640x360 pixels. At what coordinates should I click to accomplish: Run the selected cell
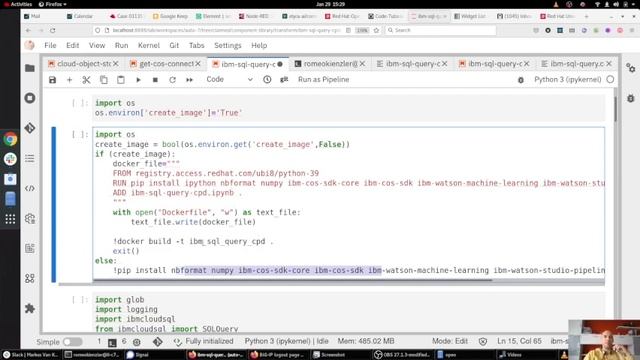click(x=138, y=80)
